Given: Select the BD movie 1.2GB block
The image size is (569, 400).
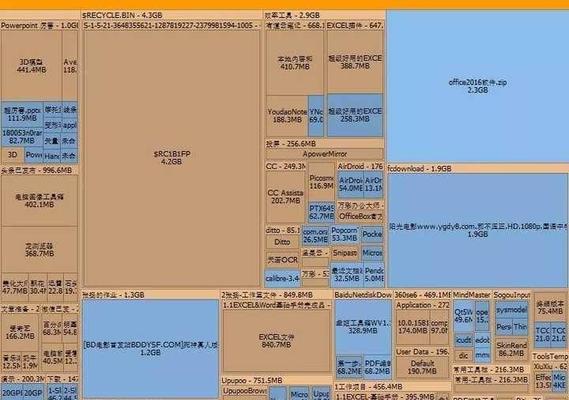Looking at the screenshot, I should coord(150,348).
